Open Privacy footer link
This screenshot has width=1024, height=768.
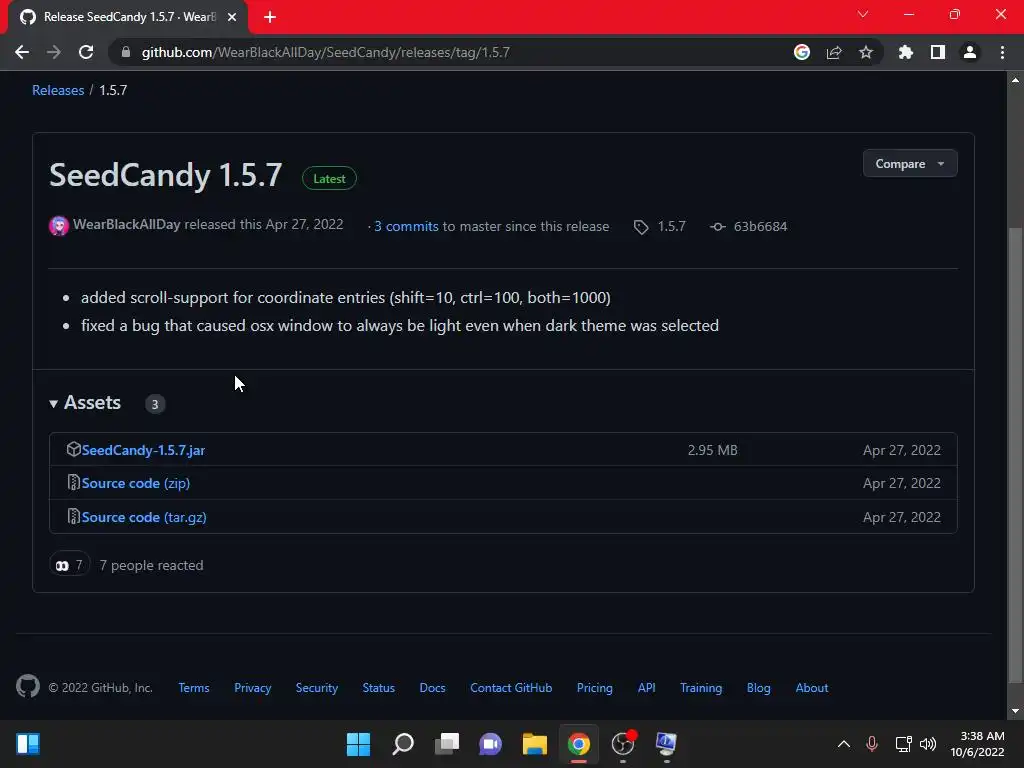253,688
